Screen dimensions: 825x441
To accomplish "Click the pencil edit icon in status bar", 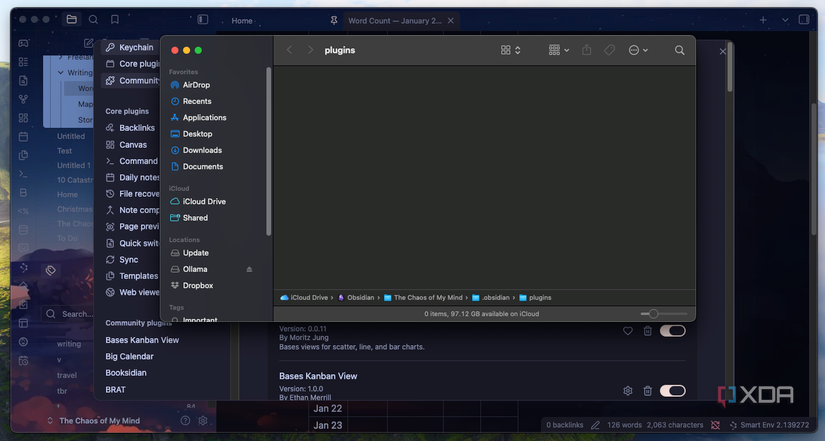I will click(x=595, y=425).
